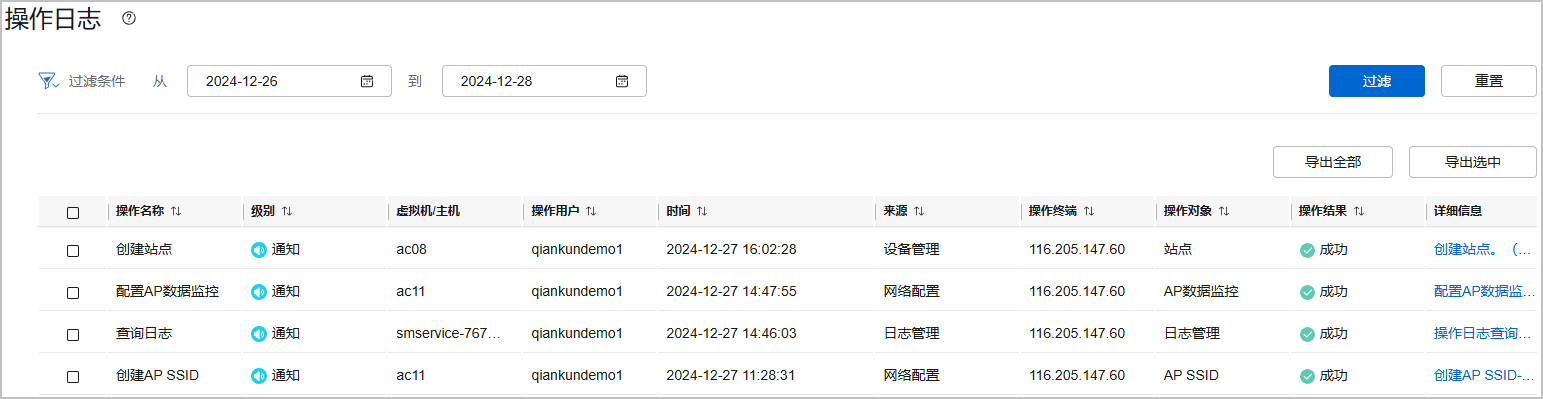Toggle the 过滤条件 filter funnel icon

[48, 81]
